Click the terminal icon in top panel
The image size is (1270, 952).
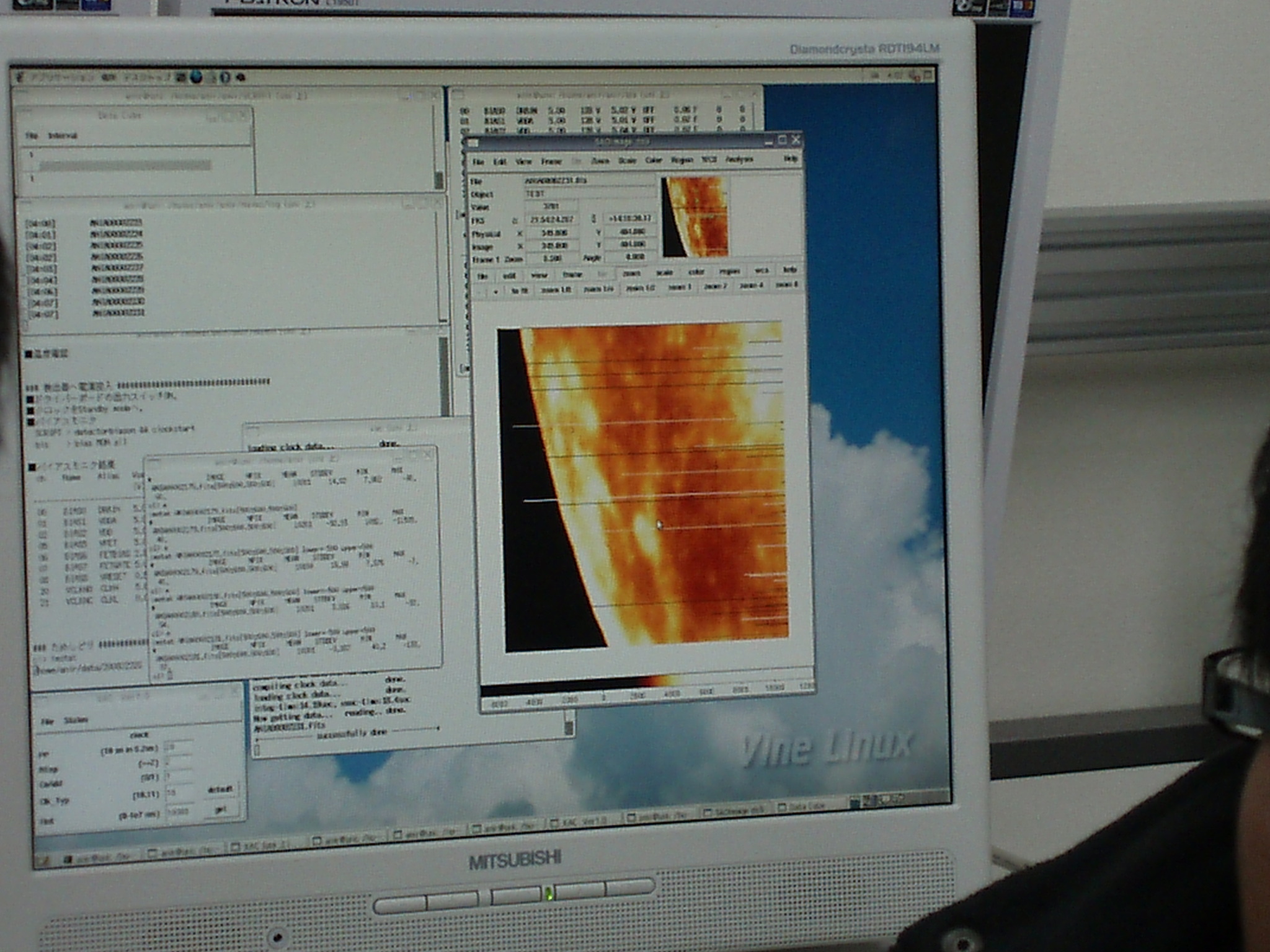point(182,77)
